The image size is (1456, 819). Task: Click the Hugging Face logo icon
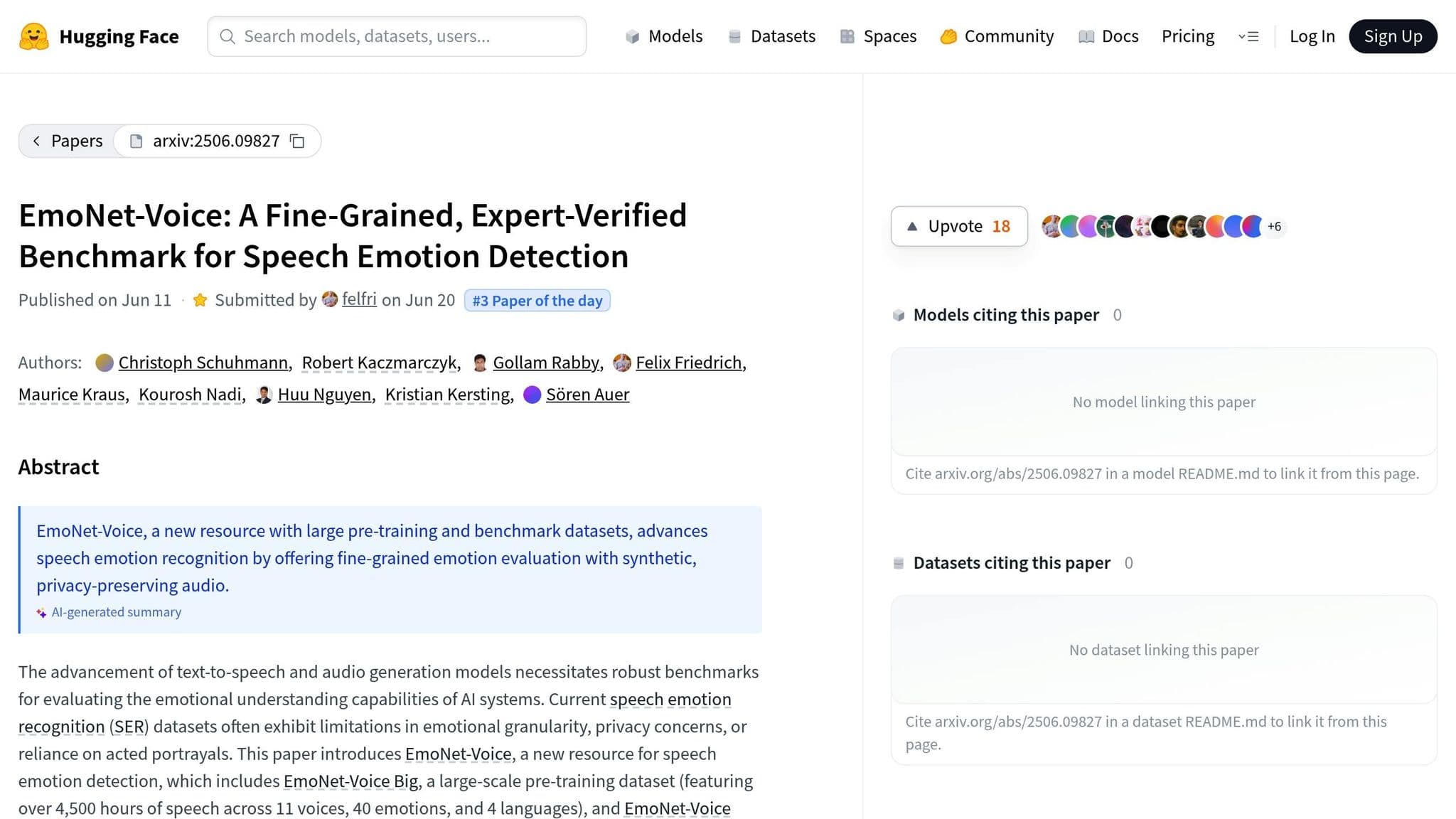point(33,36)
